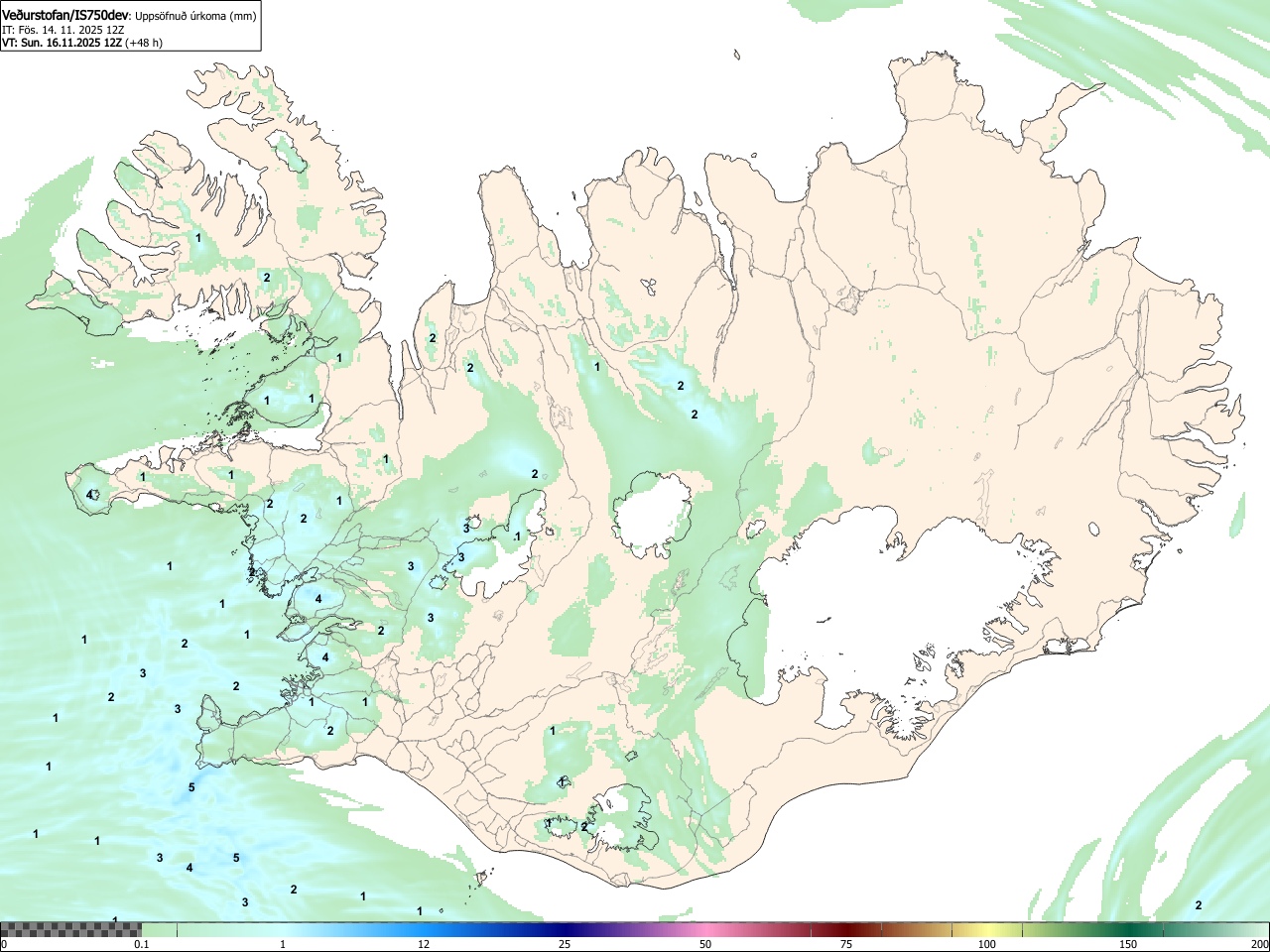Image resolution: width=1270 pixels, height=952 pixels.
Task: Click the '0' label on color scale
Action: click(x=3, y=944)
